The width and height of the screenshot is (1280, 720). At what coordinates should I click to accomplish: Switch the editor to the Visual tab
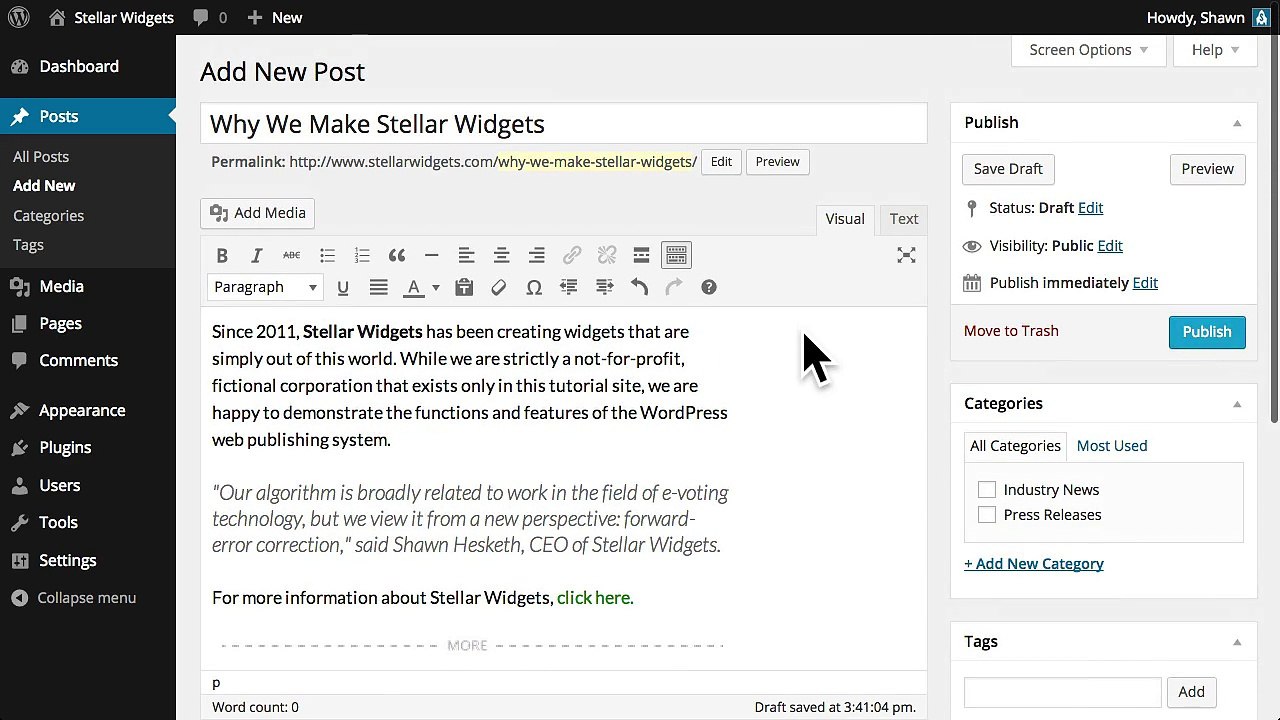tap(845, 219)
